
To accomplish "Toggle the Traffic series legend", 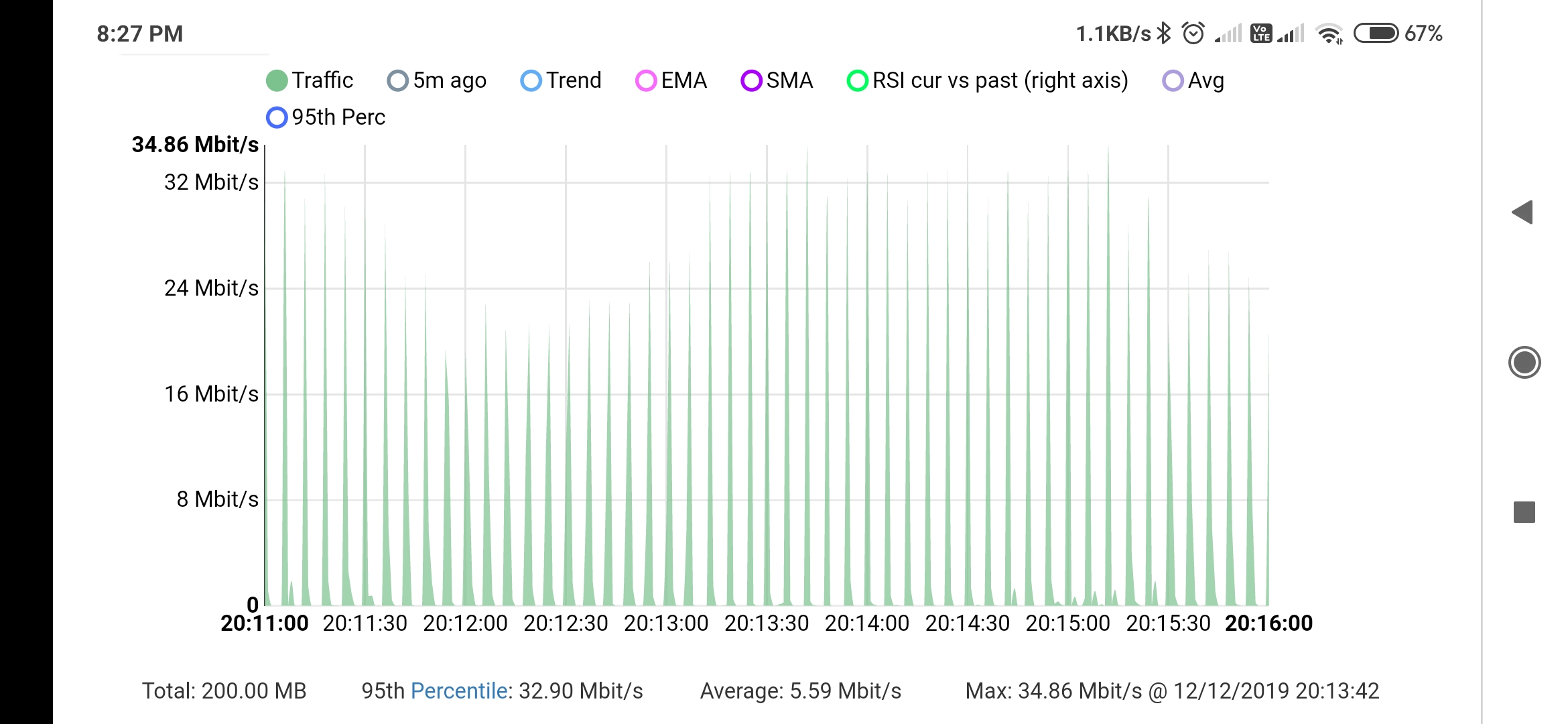I will tap(310, 80).
